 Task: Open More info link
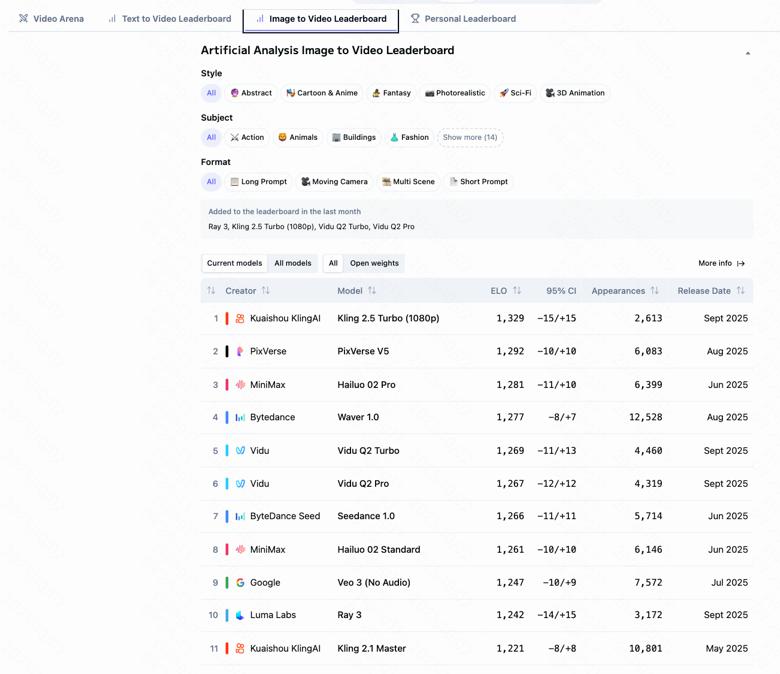tap(721, 263)
